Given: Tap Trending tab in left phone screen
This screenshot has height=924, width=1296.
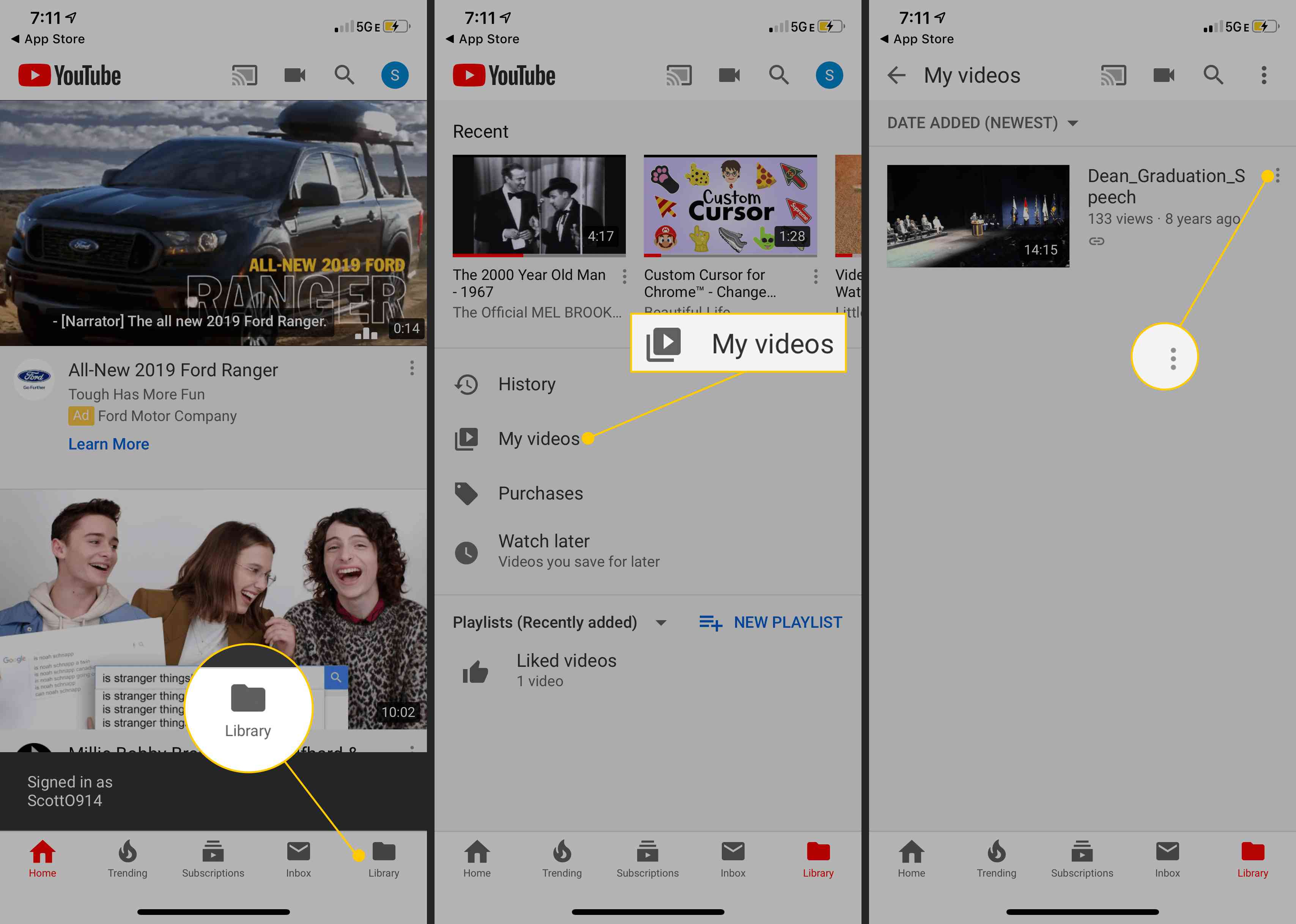Looking at the screenshot, I should (x=128, y=859).
